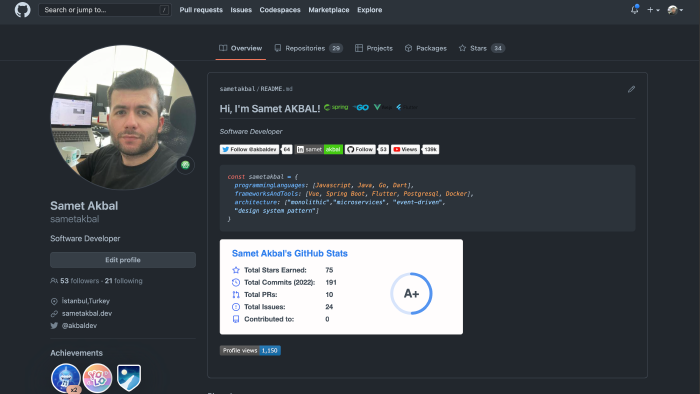Click the Contributed to row
The width and height of the screenshot is (700, 394).
click(281, 319)
